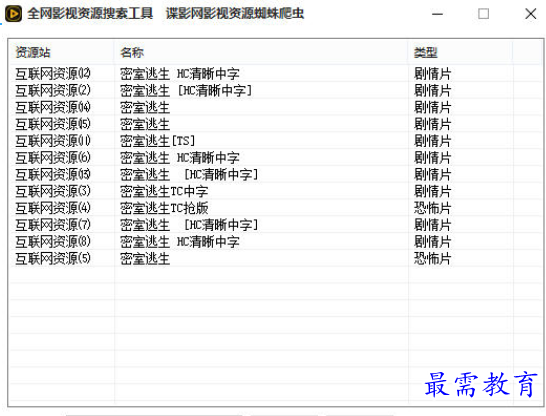Click name 密室逃生 in the 互联网资源(15) row
546x416 pixels.
point(145,124)
